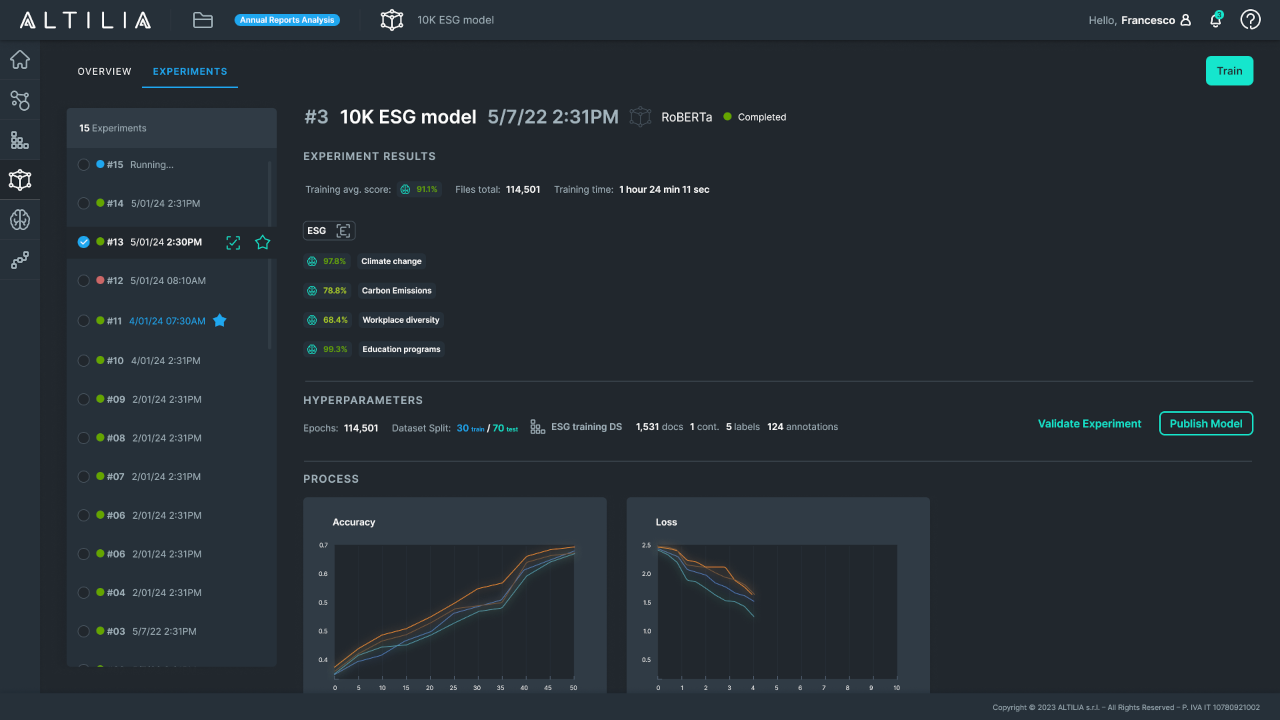This screenshot has height=720, width=1280.
Task: Click the folder icon in top bar
Action: pos(203,20)
